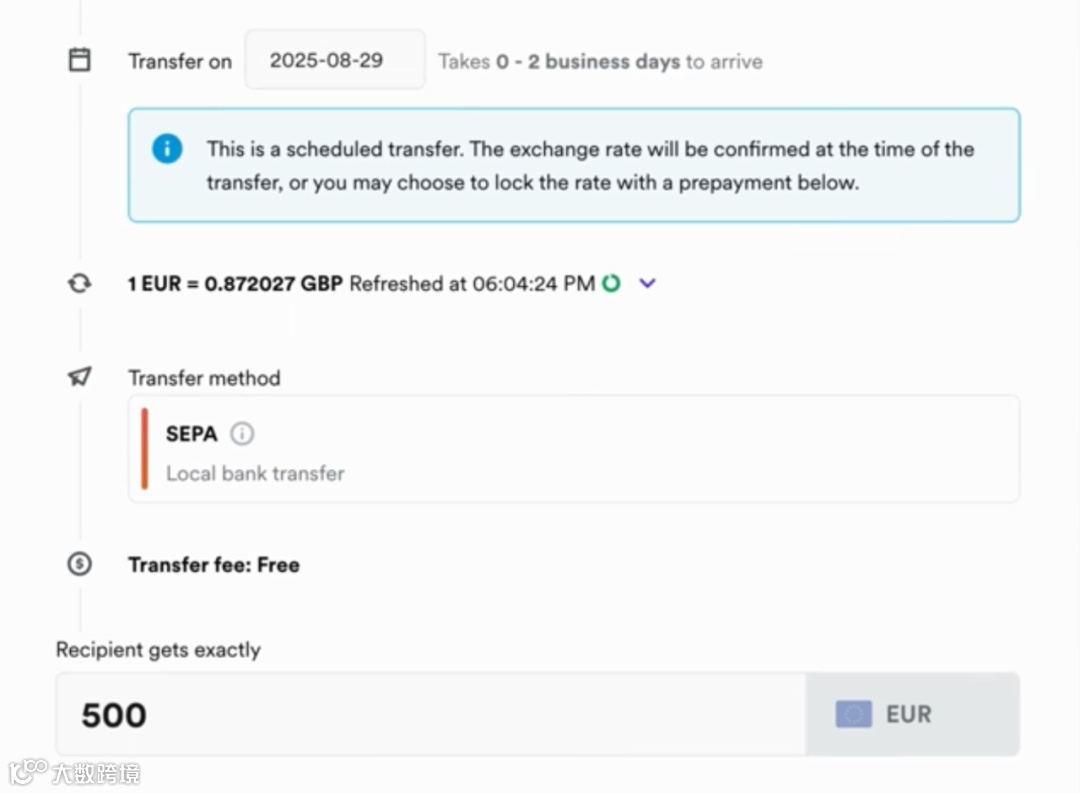Click the blue info icon in the notice
The image size is (1080, 793).
coord(167,149)
